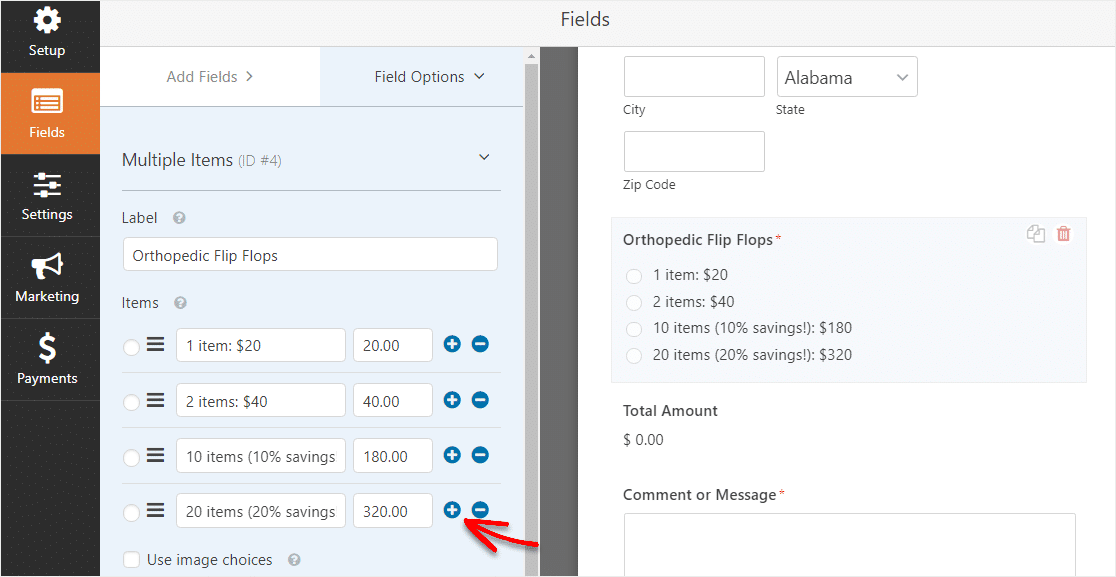The height and width of the screenshot is (577, 1116).
Task: Edit item name "1 item: $20"
Action: 261,345
